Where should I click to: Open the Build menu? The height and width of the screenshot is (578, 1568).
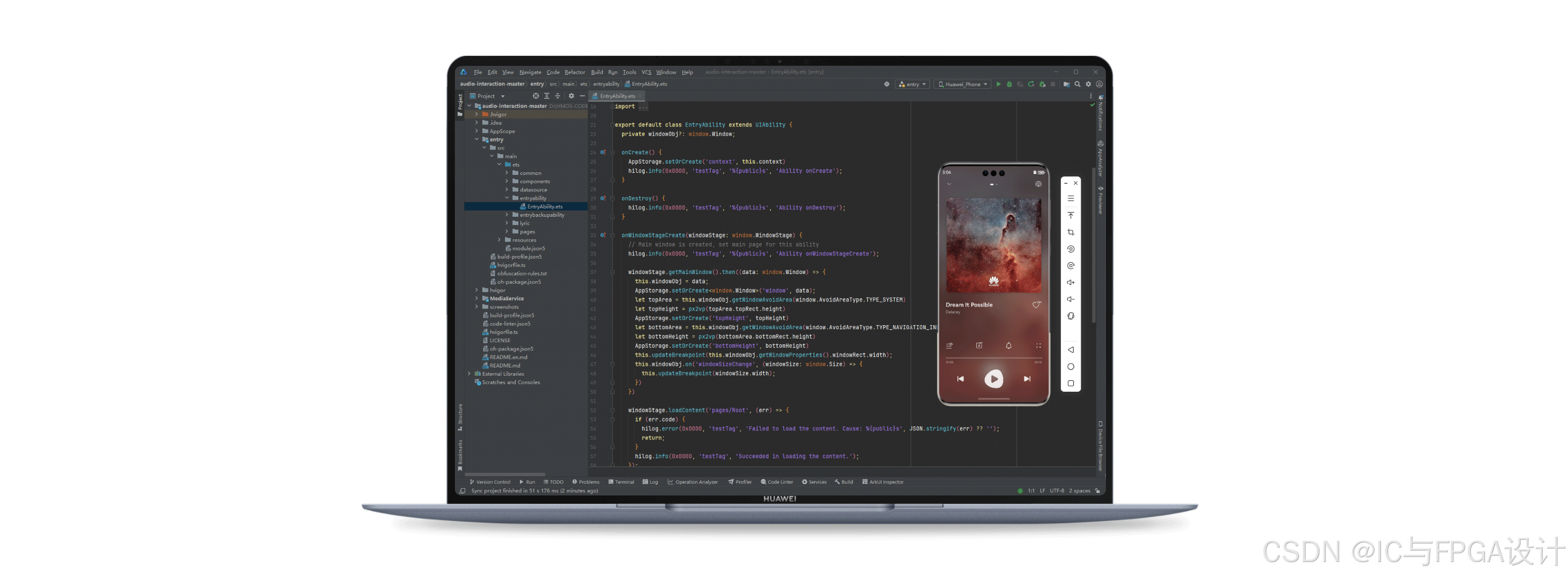click(597, 72)
